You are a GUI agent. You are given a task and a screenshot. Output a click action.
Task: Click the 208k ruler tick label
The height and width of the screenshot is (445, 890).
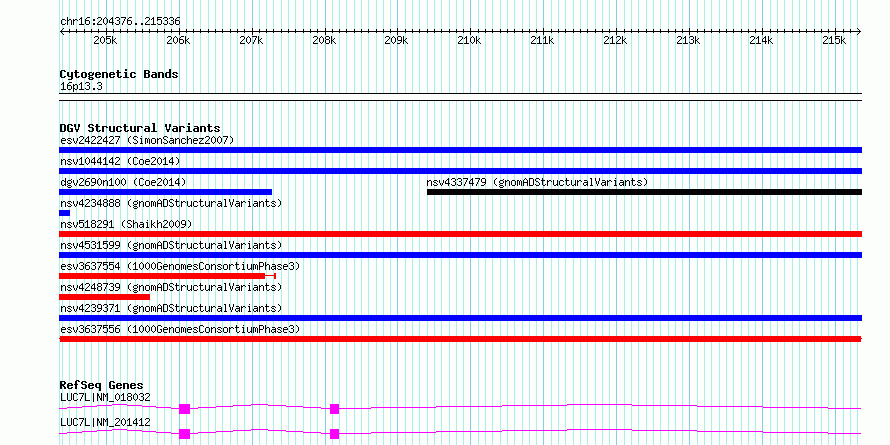pyautogui.click(x=324, y=41)
